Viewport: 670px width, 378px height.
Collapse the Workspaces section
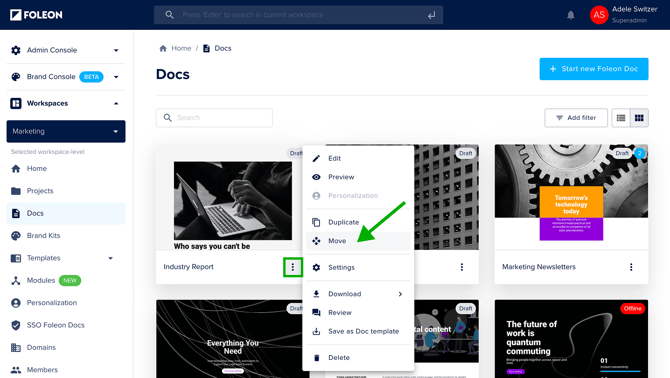116,103
